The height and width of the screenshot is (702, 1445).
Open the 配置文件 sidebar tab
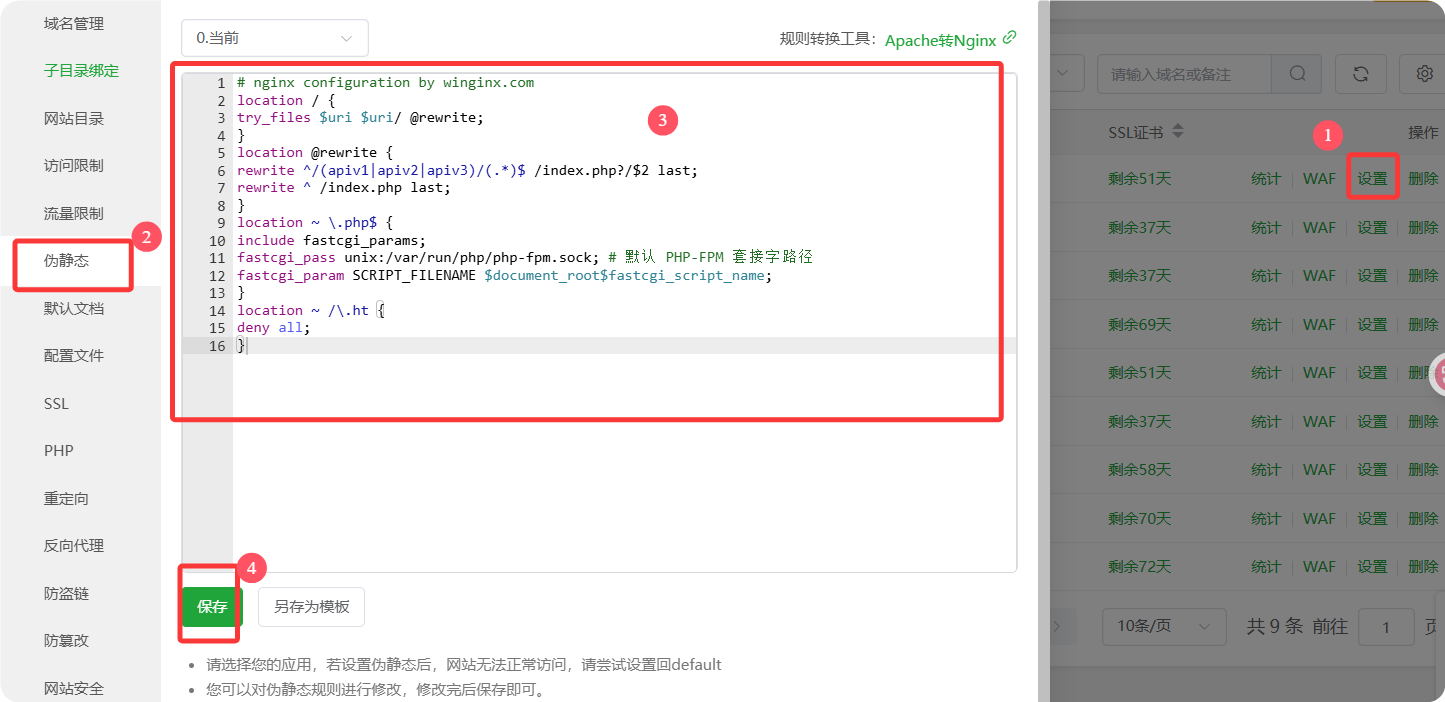pyautogui.click(x=74, y=356)
